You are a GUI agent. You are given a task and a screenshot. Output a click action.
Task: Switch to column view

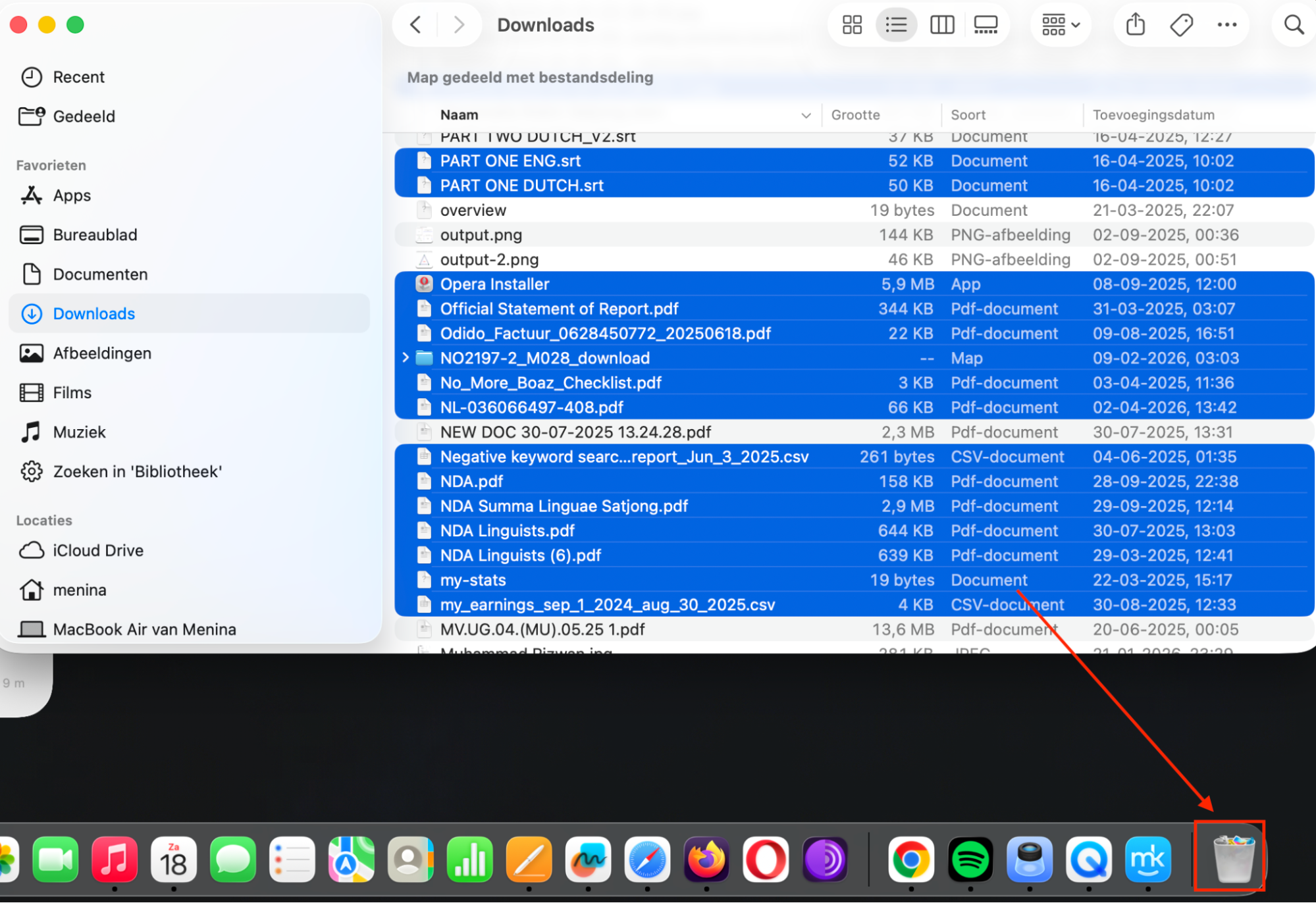coord(941,24)
